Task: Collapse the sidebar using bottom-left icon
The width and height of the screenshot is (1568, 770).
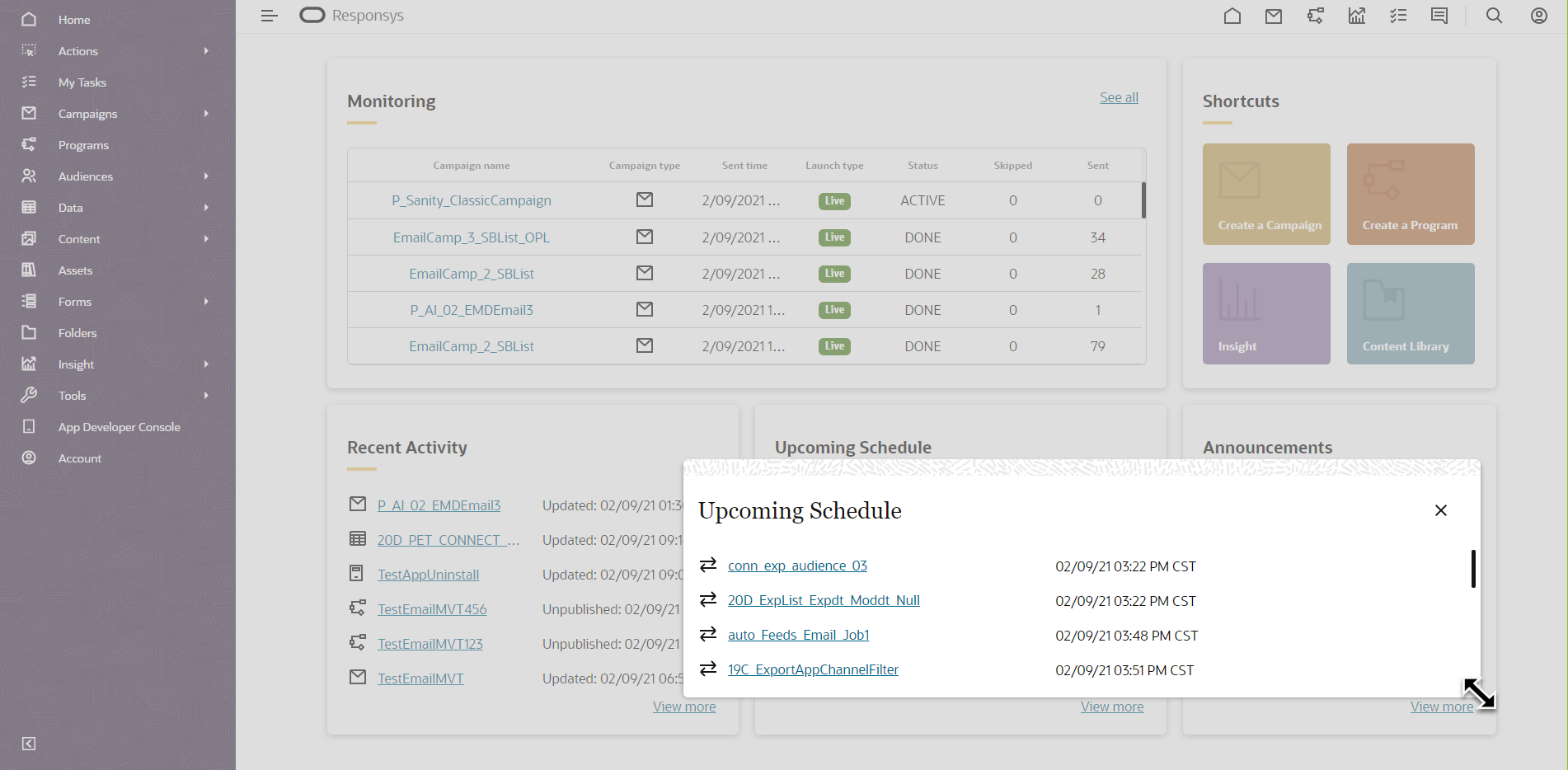Action: click(29, 744)
